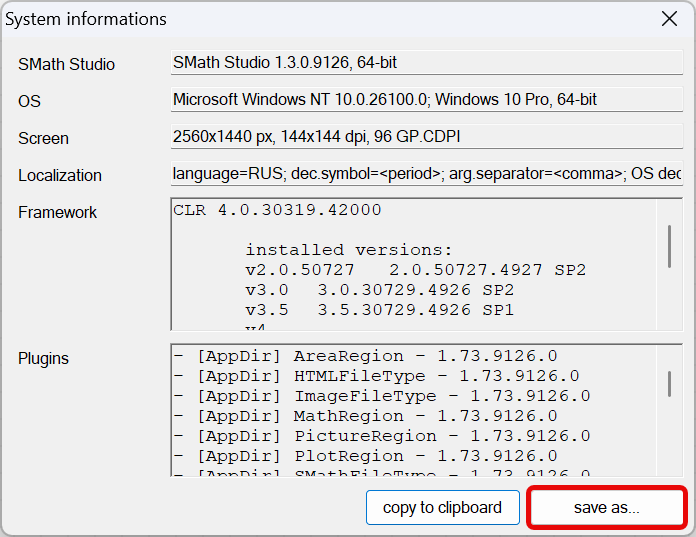Focus the Localization settings field
The width and height of the screenshot is (696, 537).
427,174
